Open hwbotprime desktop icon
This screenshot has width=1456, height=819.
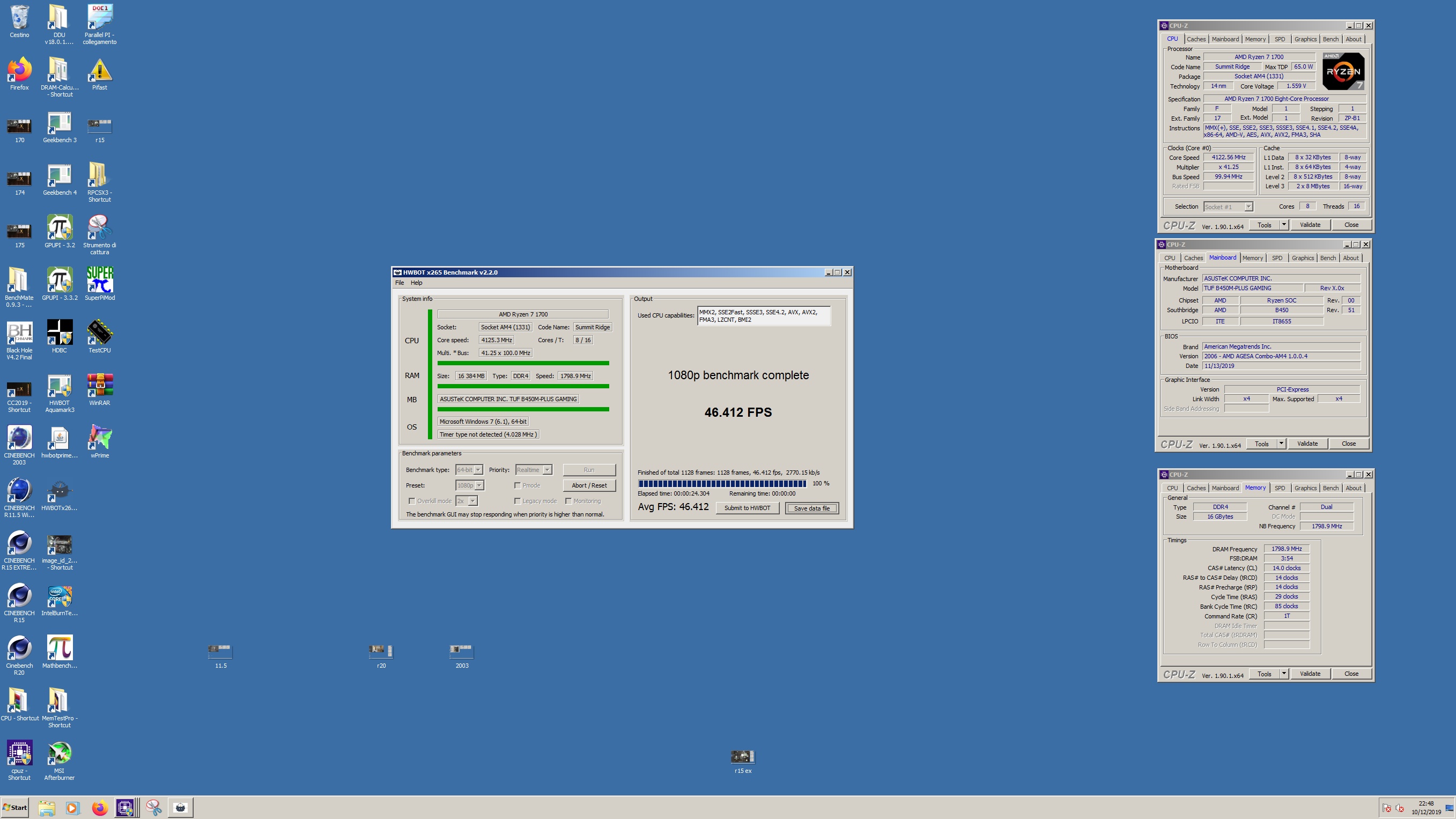pyautogui.click(x=60, y=442)
